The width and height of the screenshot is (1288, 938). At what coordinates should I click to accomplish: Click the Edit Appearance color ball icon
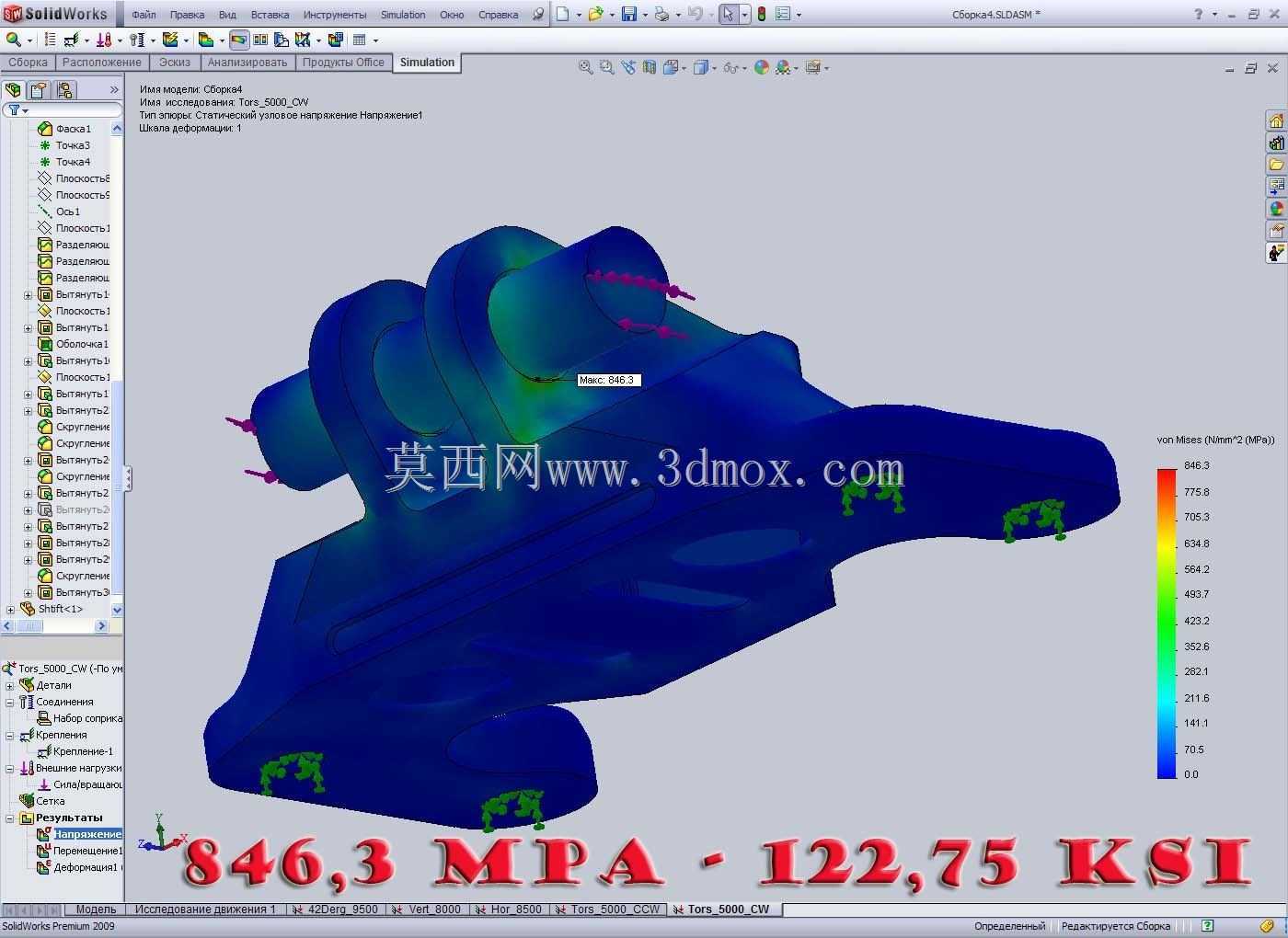tap(761, 67)
